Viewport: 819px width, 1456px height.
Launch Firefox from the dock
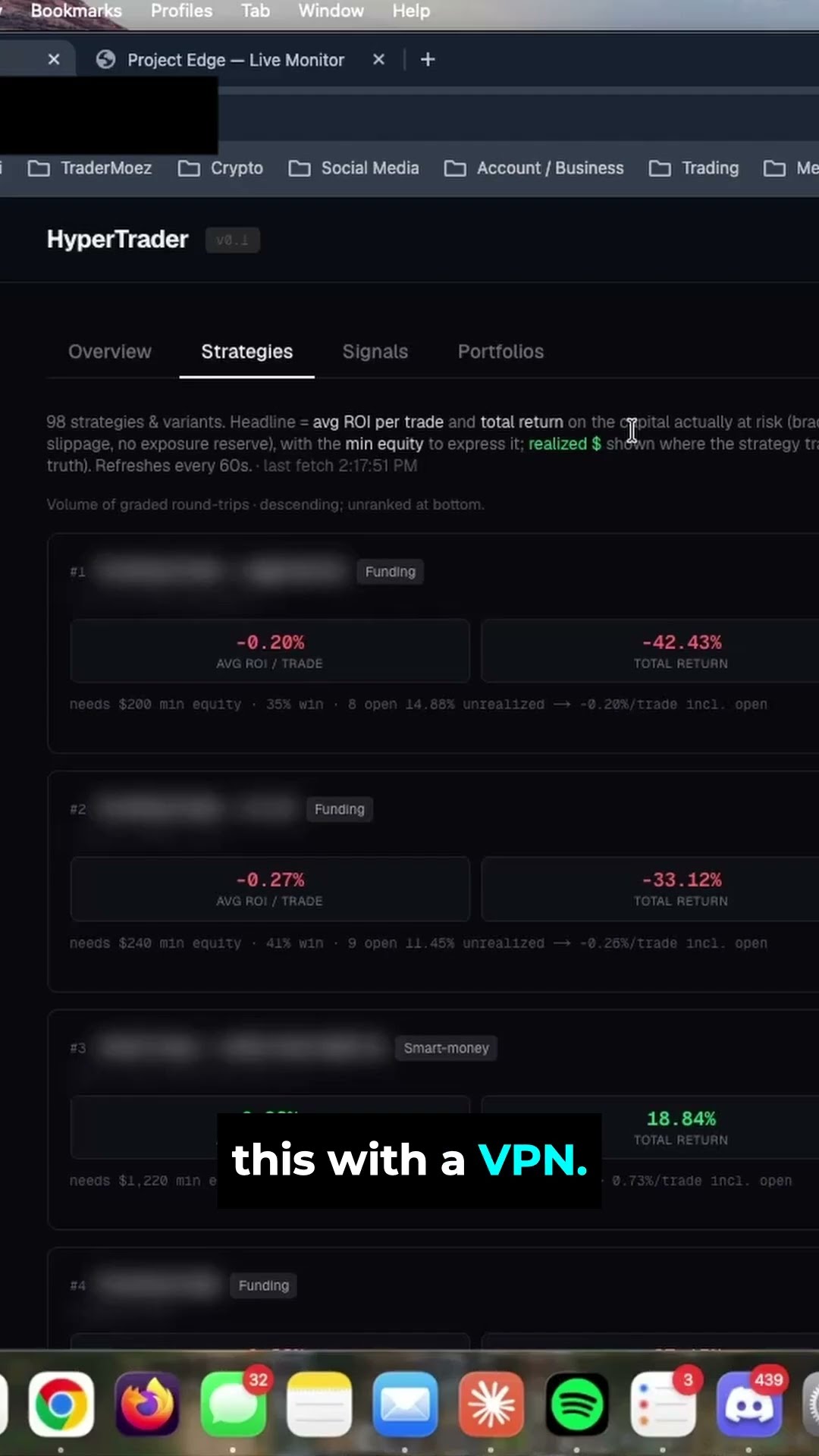(147, 1404)
